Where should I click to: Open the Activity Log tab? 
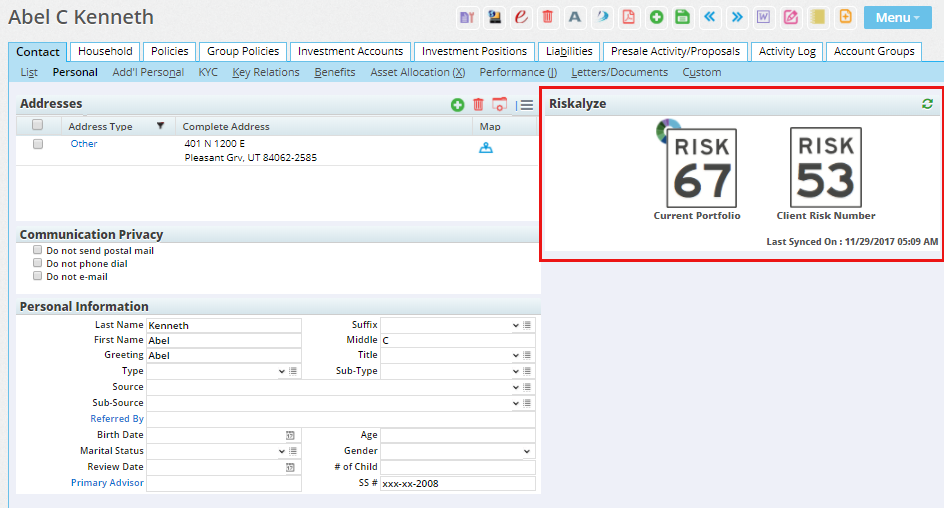point(787,51)
